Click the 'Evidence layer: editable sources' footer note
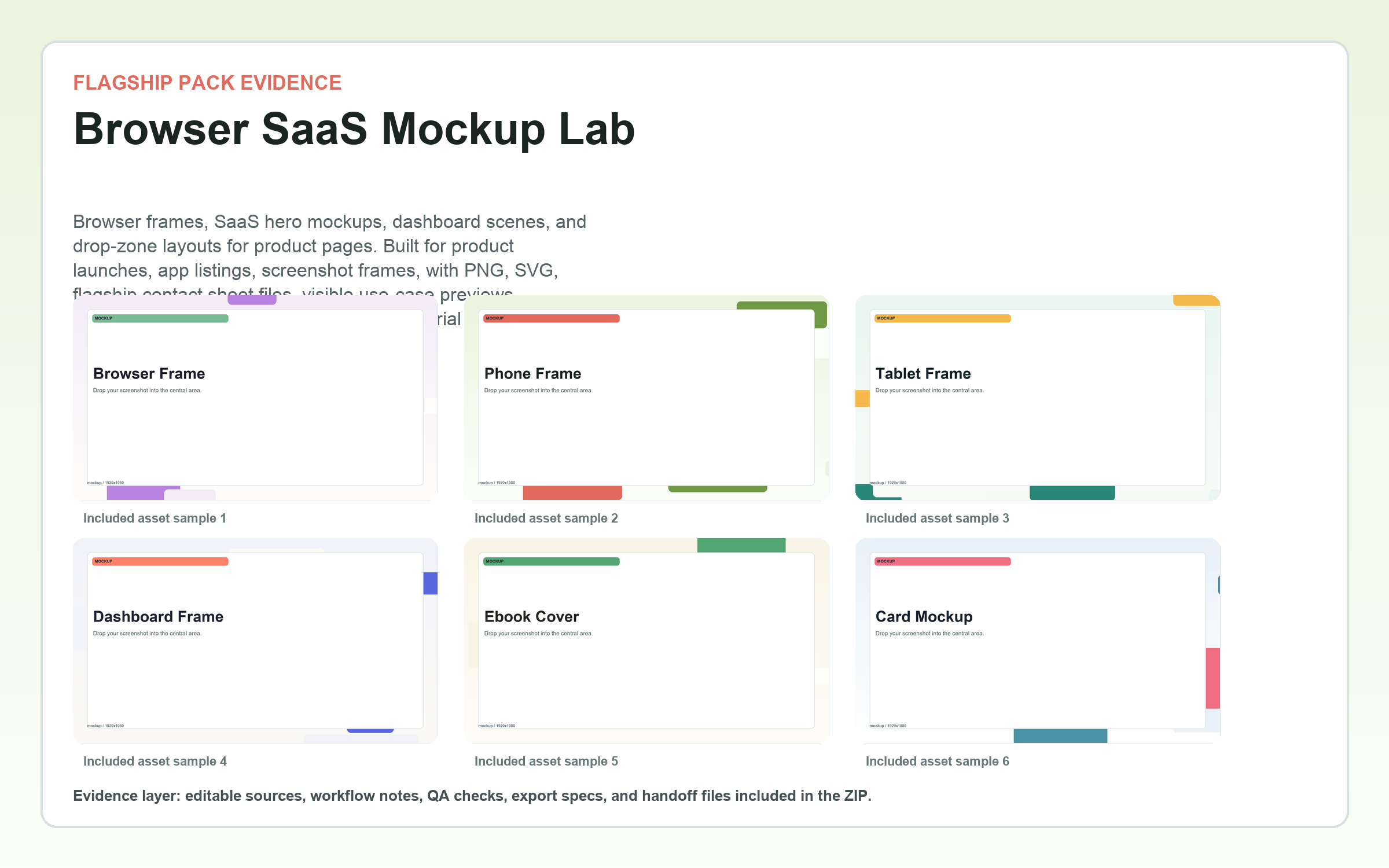 (x=472, y=796)
